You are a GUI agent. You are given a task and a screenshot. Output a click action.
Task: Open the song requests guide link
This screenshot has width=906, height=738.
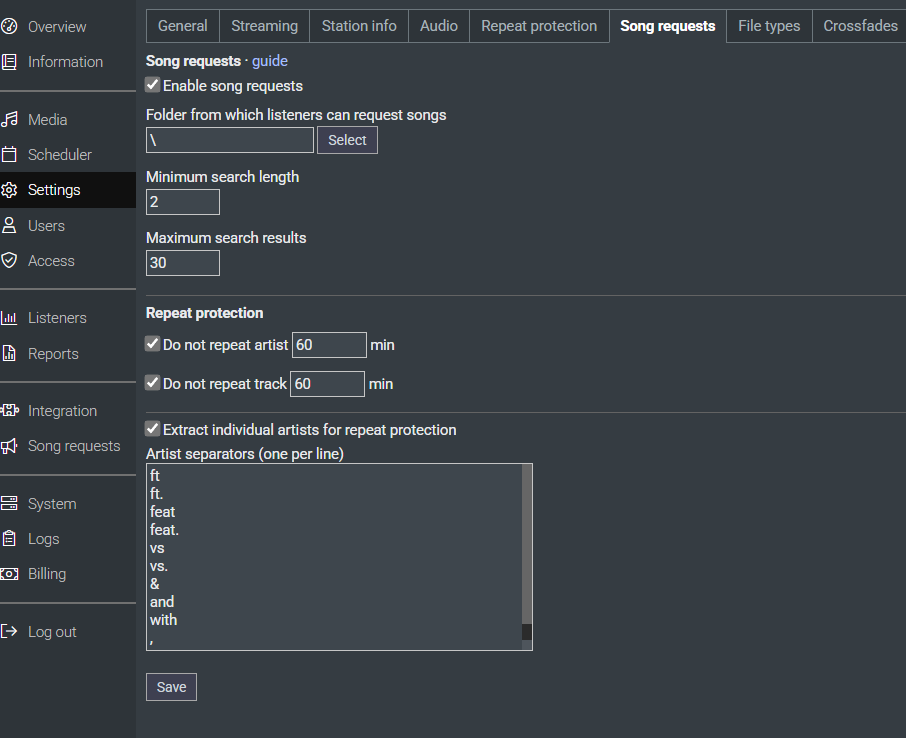point(270,61)
